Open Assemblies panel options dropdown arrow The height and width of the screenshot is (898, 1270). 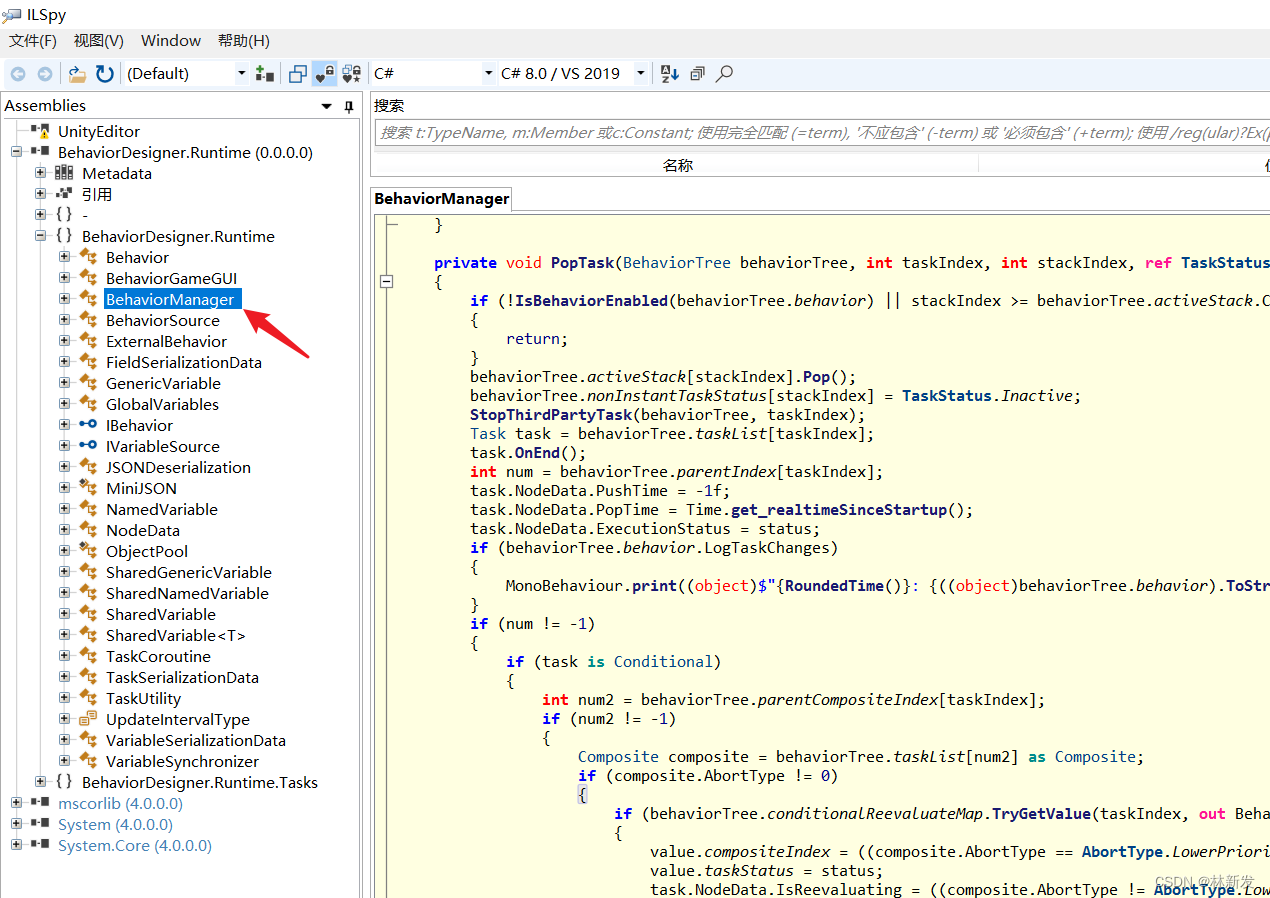coord(326,106)
